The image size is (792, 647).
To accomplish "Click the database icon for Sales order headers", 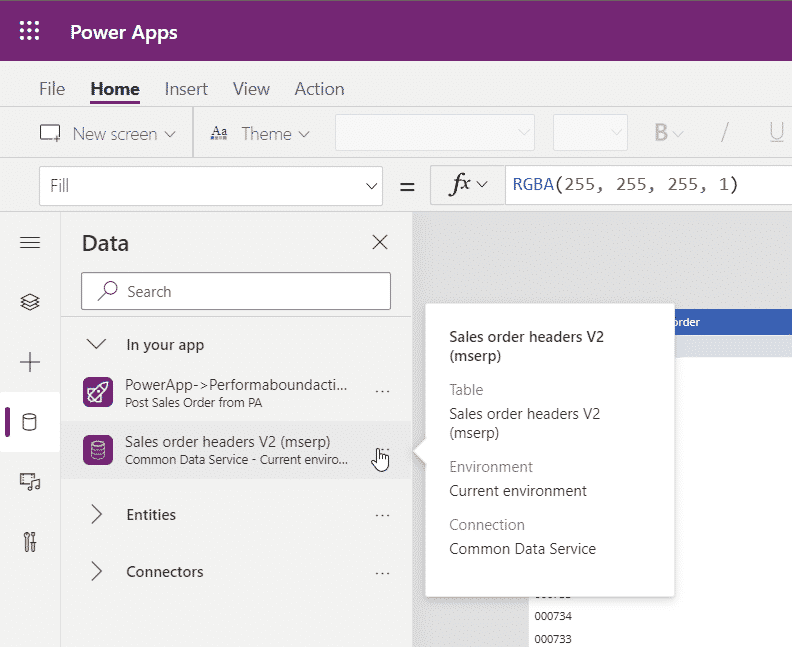I will point(98,450).
